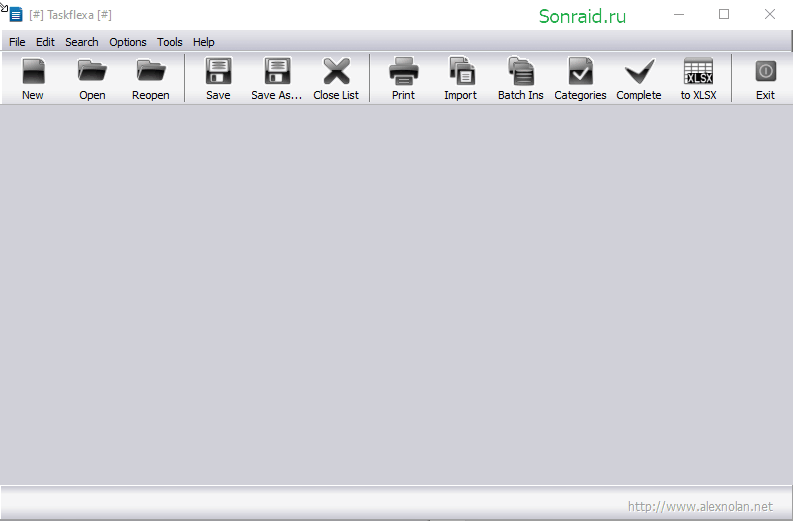The height and width of the screenshot is (521, 793).
Task: Launch the Import tool icon
Action: coord(461,71)
